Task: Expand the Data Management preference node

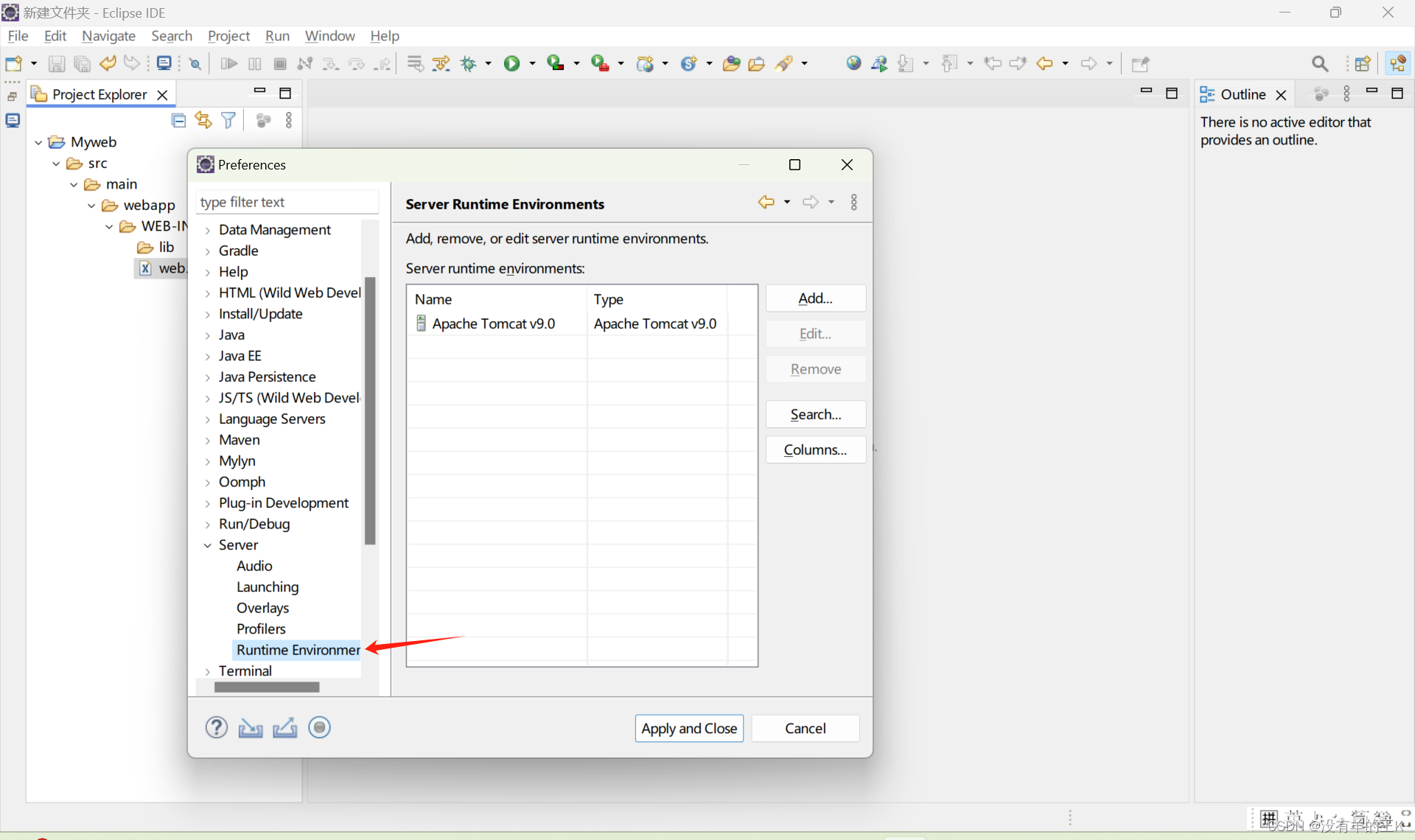Action: tap(208, 231)
